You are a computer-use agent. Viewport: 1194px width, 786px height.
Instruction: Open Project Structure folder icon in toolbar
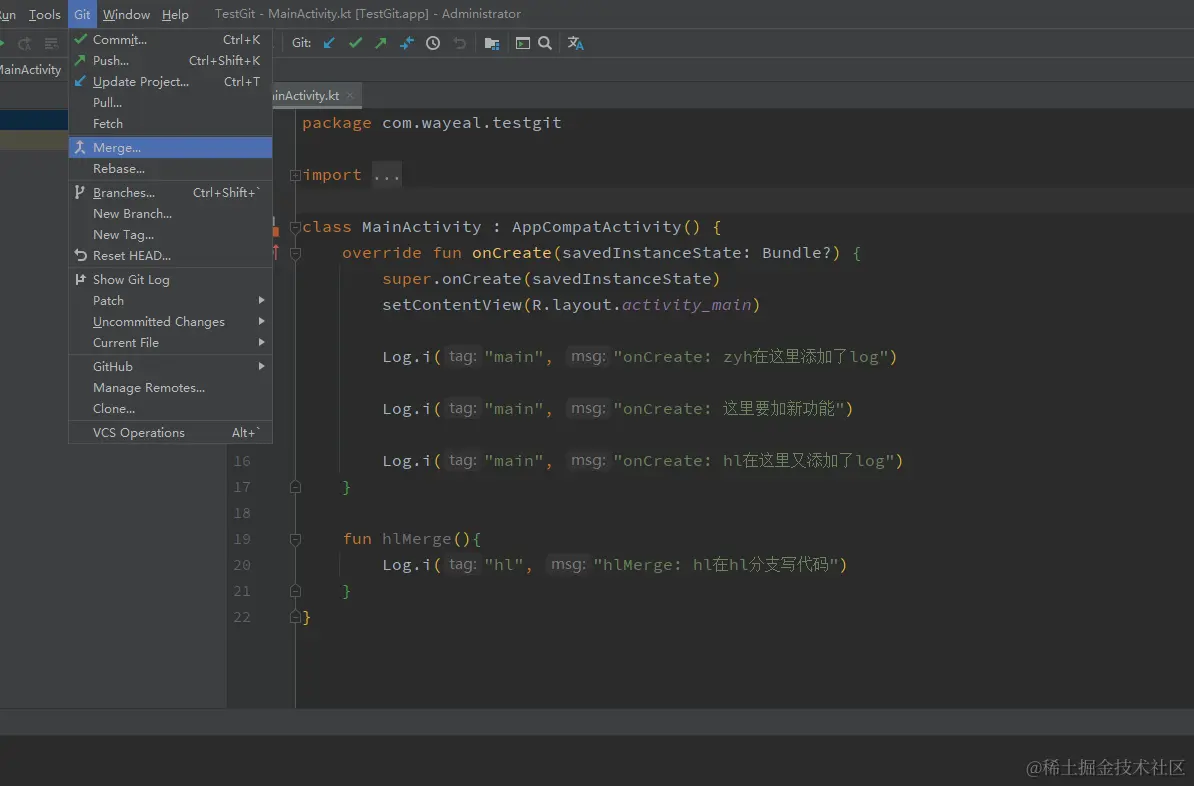click(x=492, y=43)
